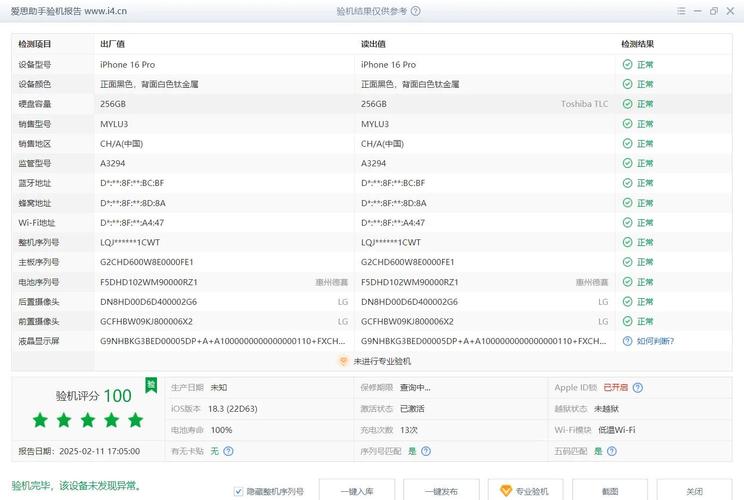Click the 验机完毕，该设备未发现异常 status message
This screenshot has width=744, height=500.
[76, 486]
